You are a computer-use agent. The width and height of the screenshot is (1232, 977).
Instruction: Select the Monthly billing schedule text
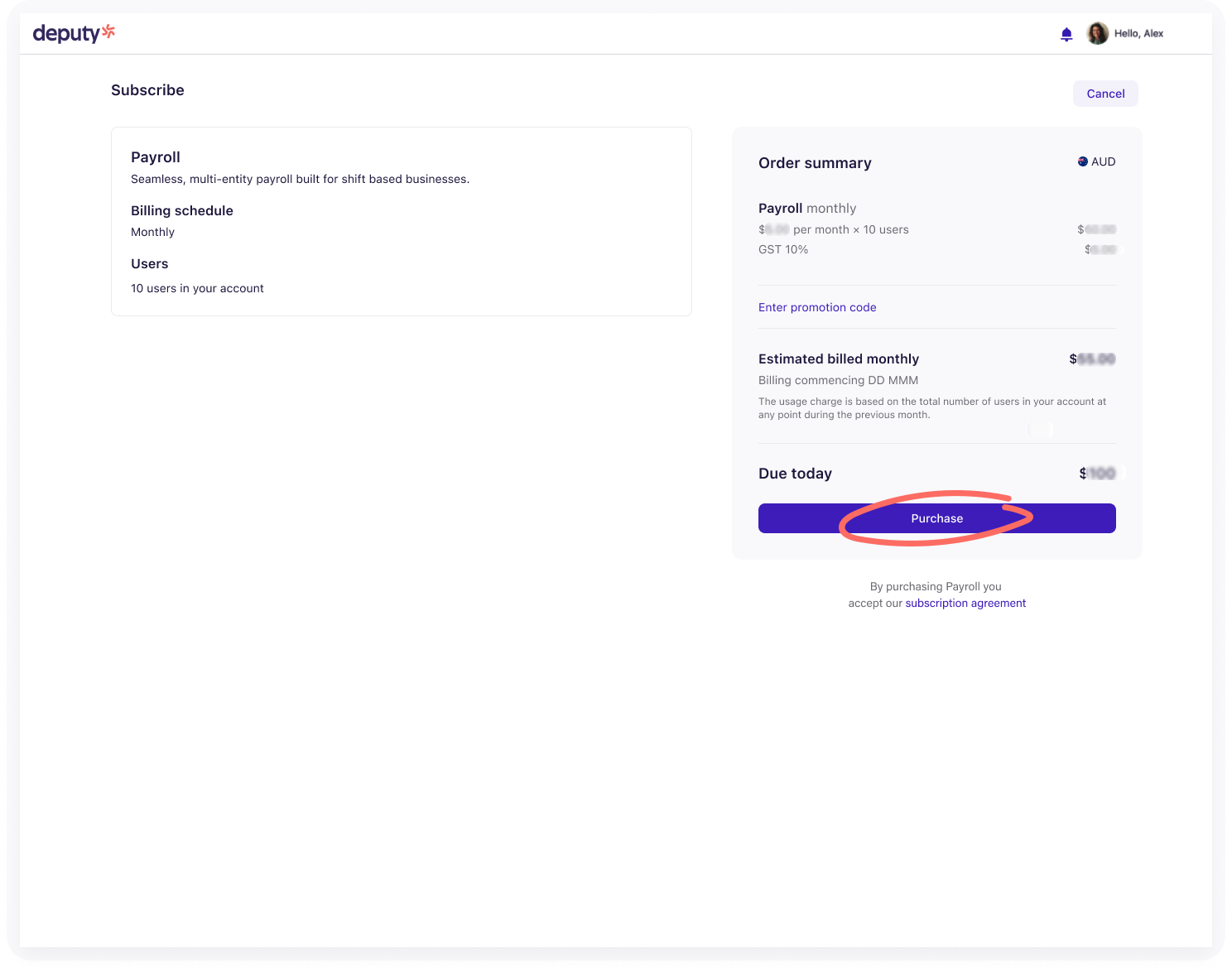pyautogui.click(x=152, y=232)
